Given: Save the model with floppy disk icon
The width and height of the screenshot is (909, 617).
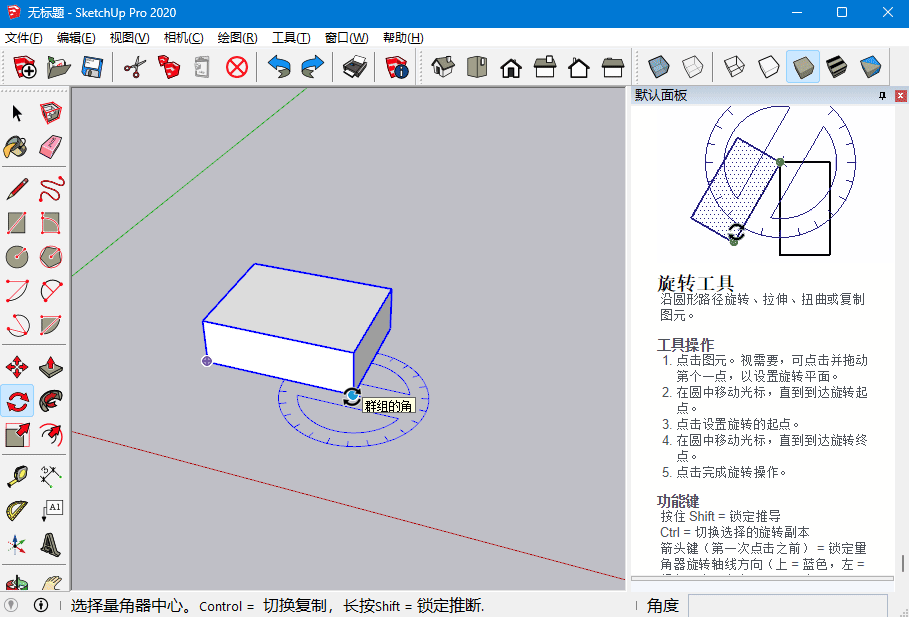Looking at the screenshot, I should pos(92,67).
